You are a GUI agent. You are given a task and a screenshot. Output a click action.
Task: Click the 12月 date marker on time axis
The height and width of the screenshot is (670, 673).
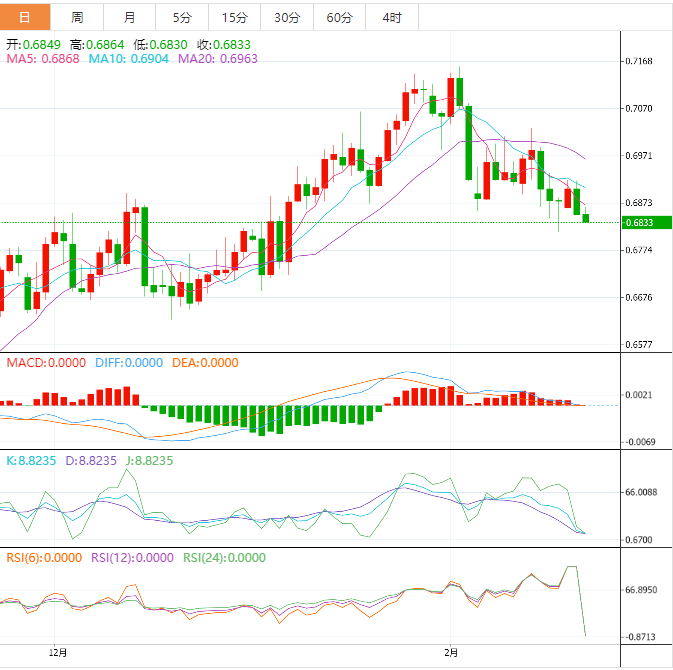(58, 653)
